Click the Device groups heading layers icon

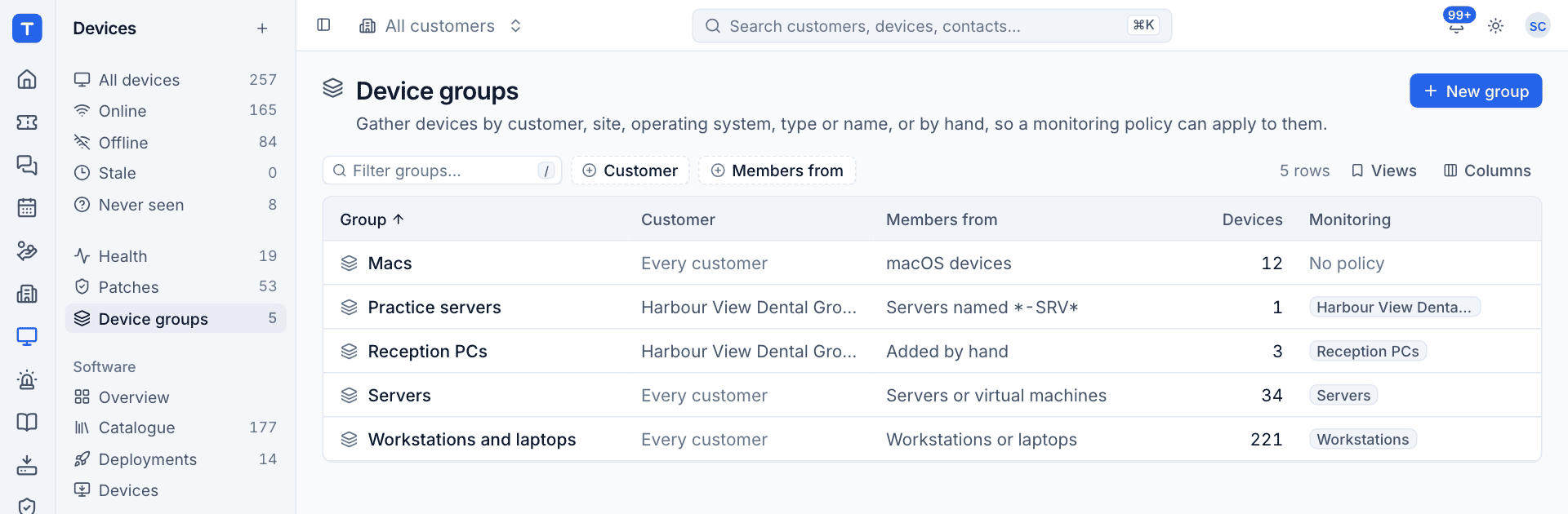pos(333,88)
